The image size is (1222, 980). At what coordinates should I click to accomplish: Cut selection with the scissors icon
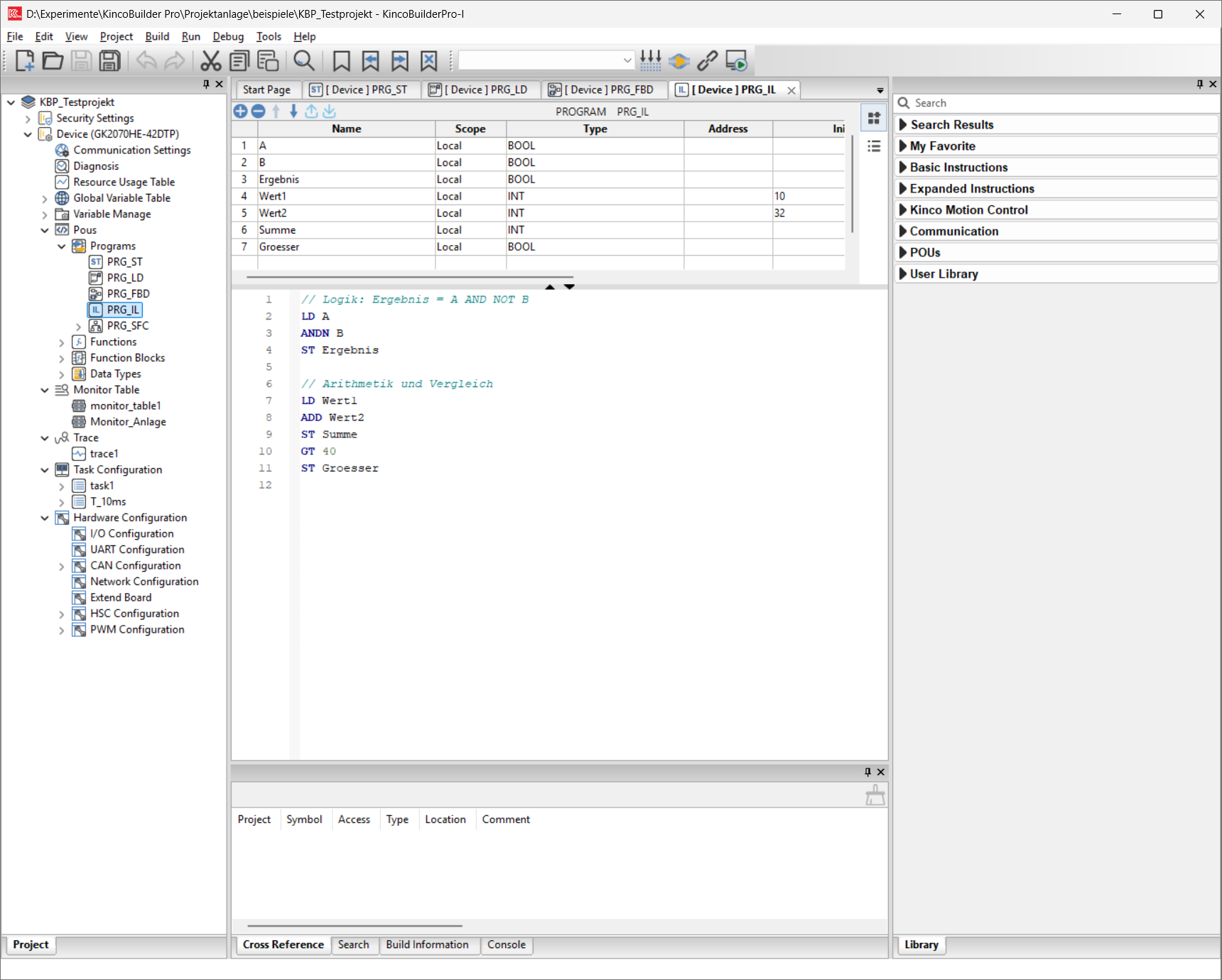(210, 61)
